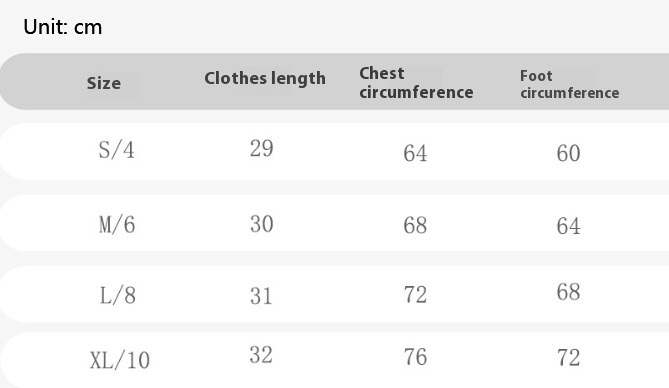
Task: Click foot circumference 64 in M/6 row
Action: coord(568,226)
